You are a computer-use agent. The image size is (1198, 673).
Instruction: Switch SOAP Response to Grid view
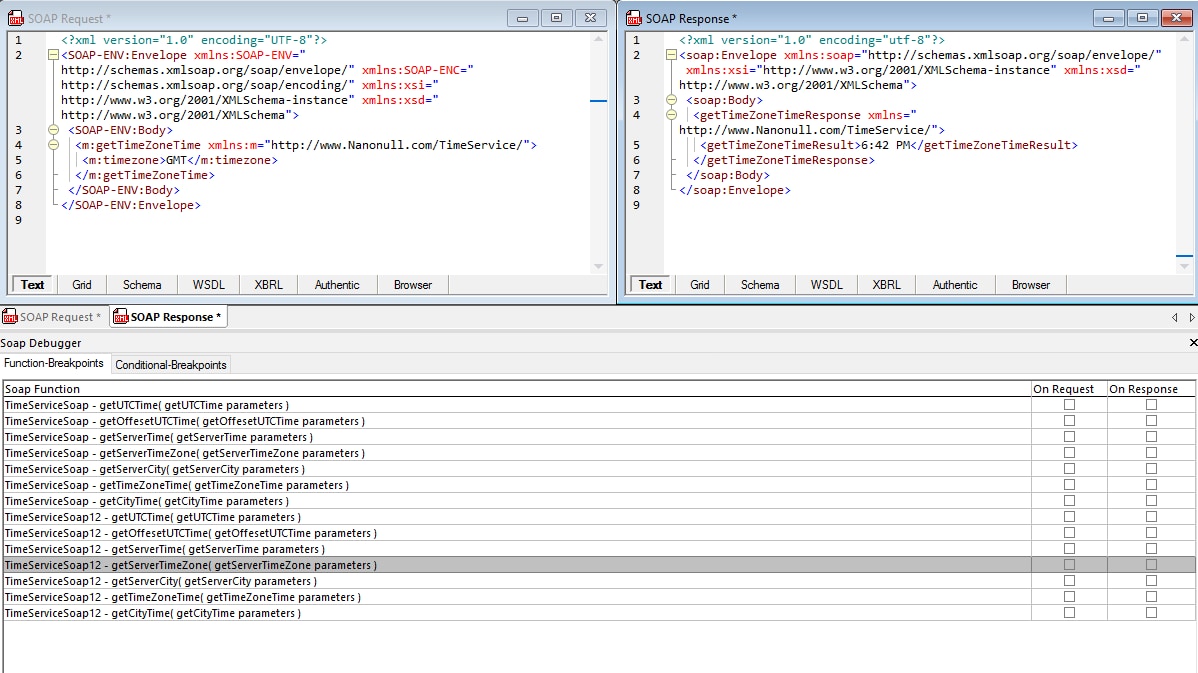point(700,285)
